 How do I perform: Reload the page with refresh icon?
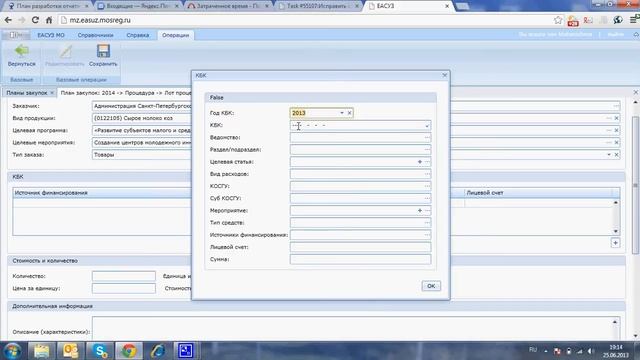35,20
